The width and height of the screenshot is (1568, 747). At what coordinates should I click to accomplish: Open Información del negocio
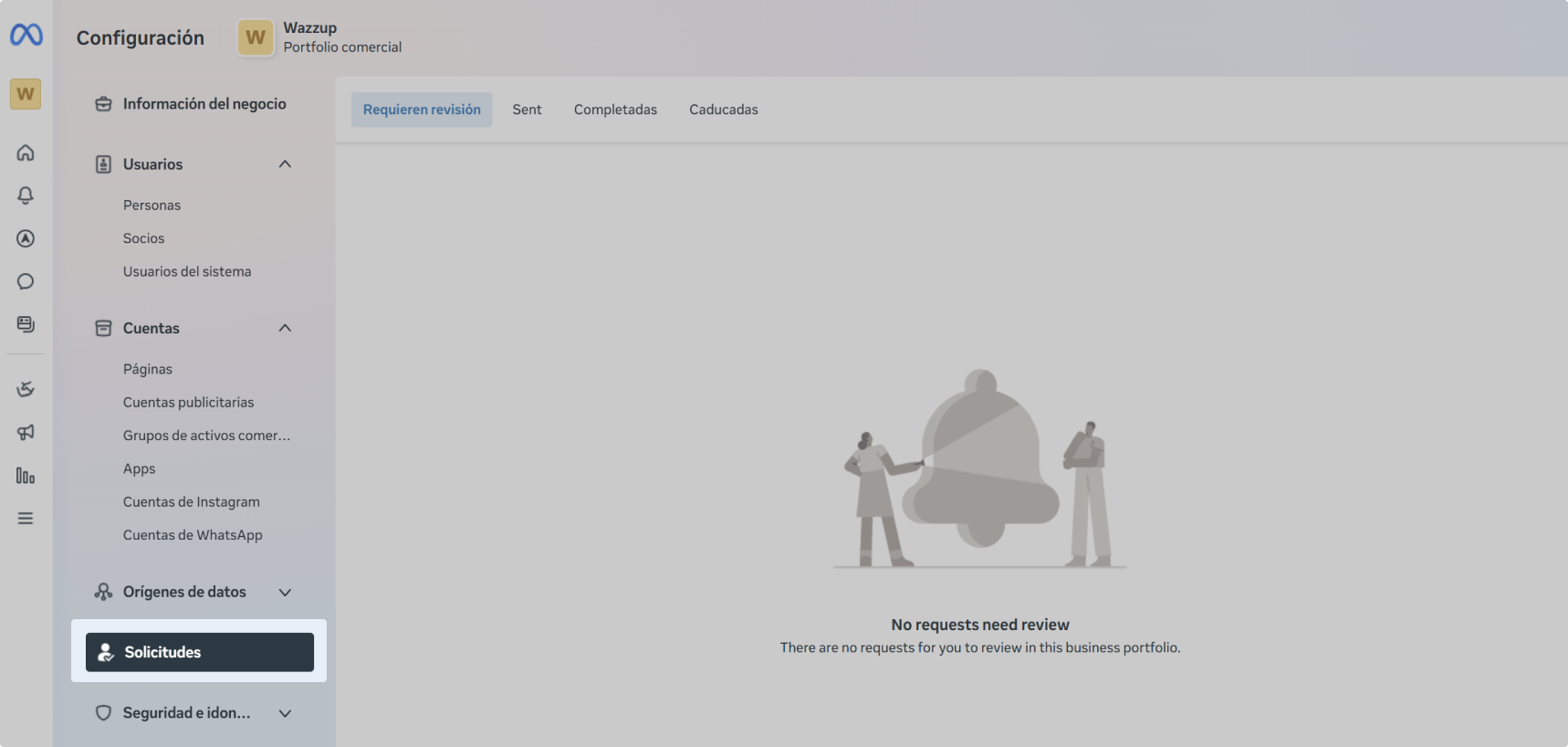tap(204, 104)
